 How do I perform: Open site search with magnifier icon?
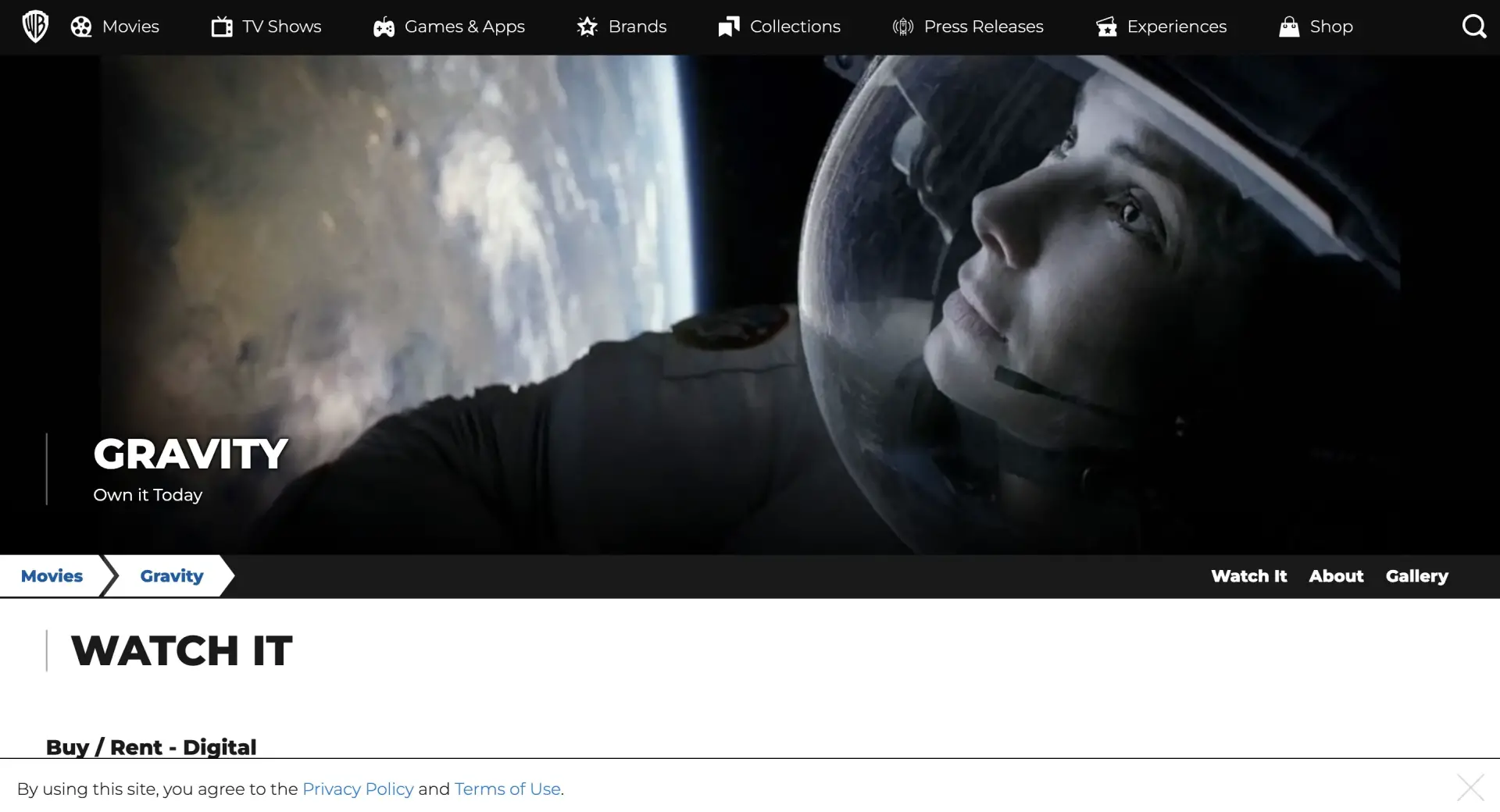[x=1474, y=27]
